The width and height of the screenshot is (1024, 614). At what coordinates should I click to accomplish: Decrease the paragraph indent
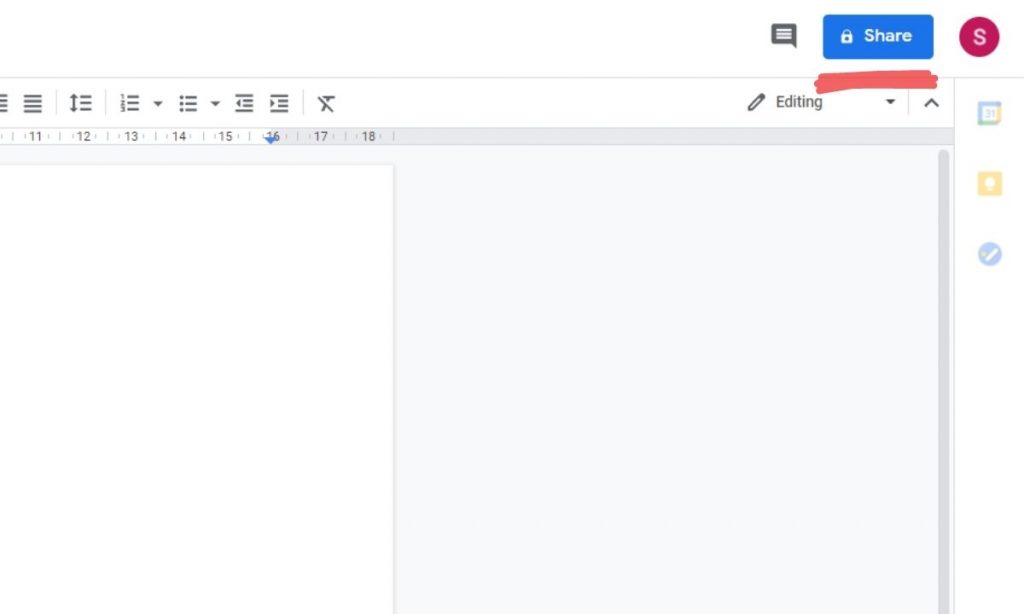[x=244, y=103]
